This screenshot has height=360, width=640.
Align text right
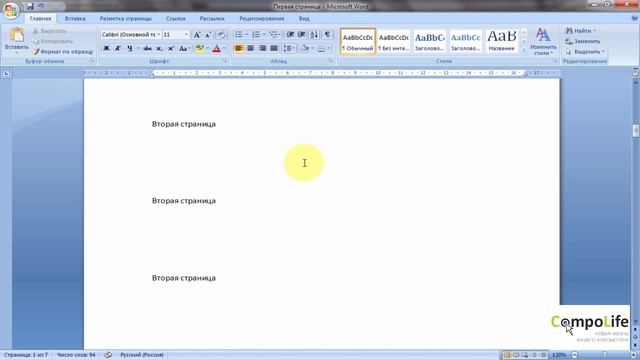point(262,49)
